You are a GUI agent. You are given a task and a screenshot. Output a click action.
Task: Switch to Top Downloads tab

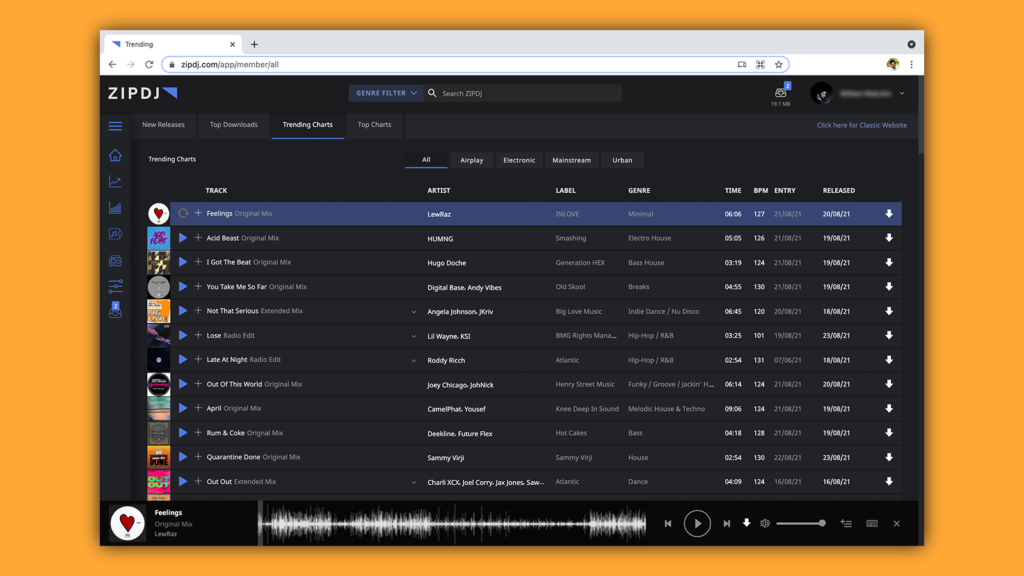pyautogui.click(x=233, y=125)
